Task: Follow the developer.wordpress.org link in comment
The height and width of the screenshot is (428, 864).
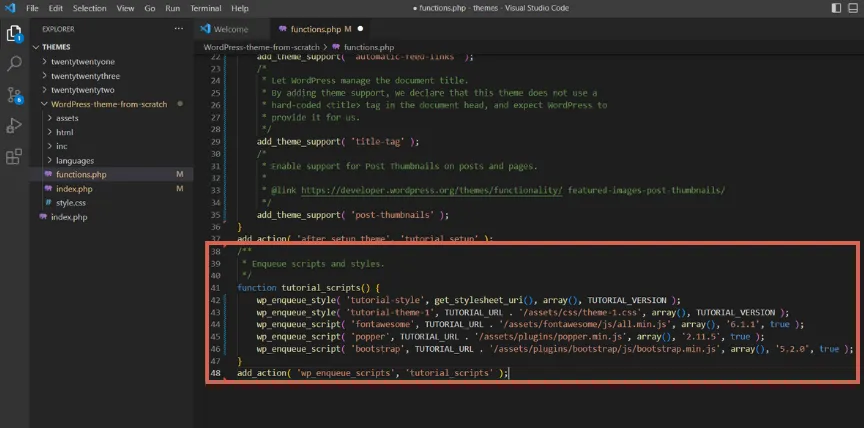Action: tap(432, 191)
